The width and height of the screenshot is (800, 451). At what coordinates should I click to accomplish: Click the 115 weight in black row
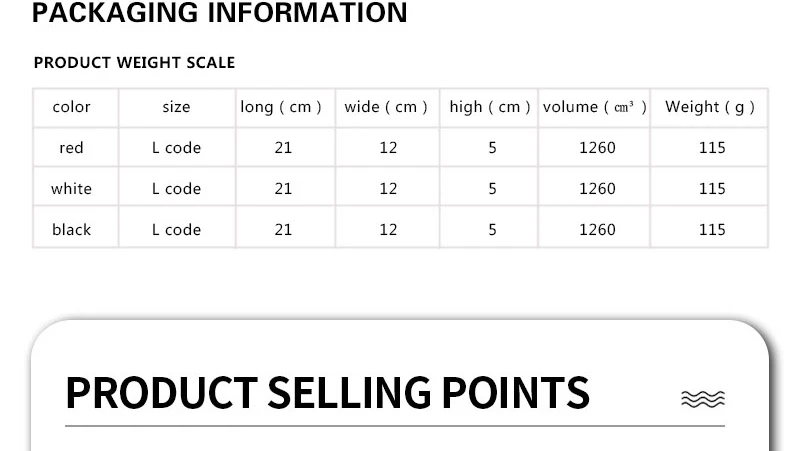pyautogui.click(x=712, y=230)
